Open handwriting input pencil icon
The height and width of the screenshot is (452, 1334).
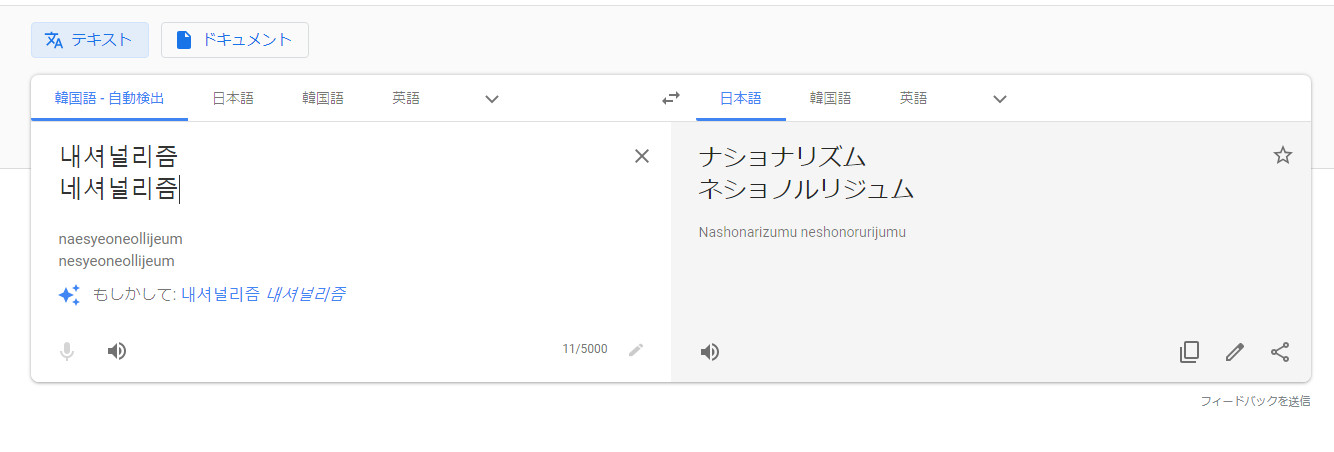(x=636, y=350)
